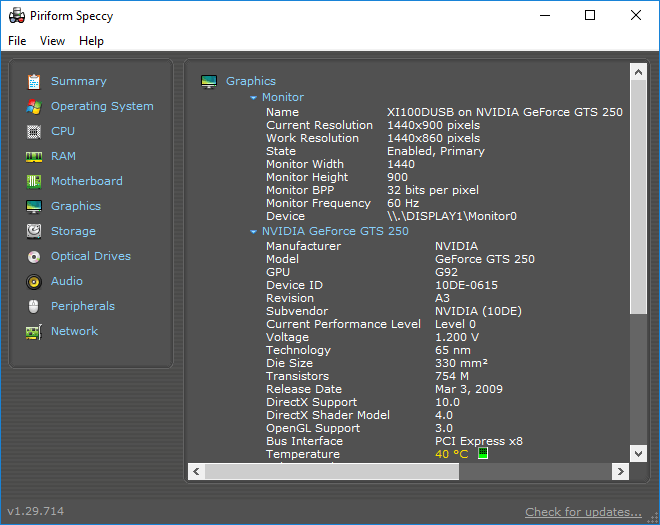Click the NVIDIA GeForce GTS 250 heading
This screenshot has height=525, width=660.
pyautogui.click(x=335, y=231)
